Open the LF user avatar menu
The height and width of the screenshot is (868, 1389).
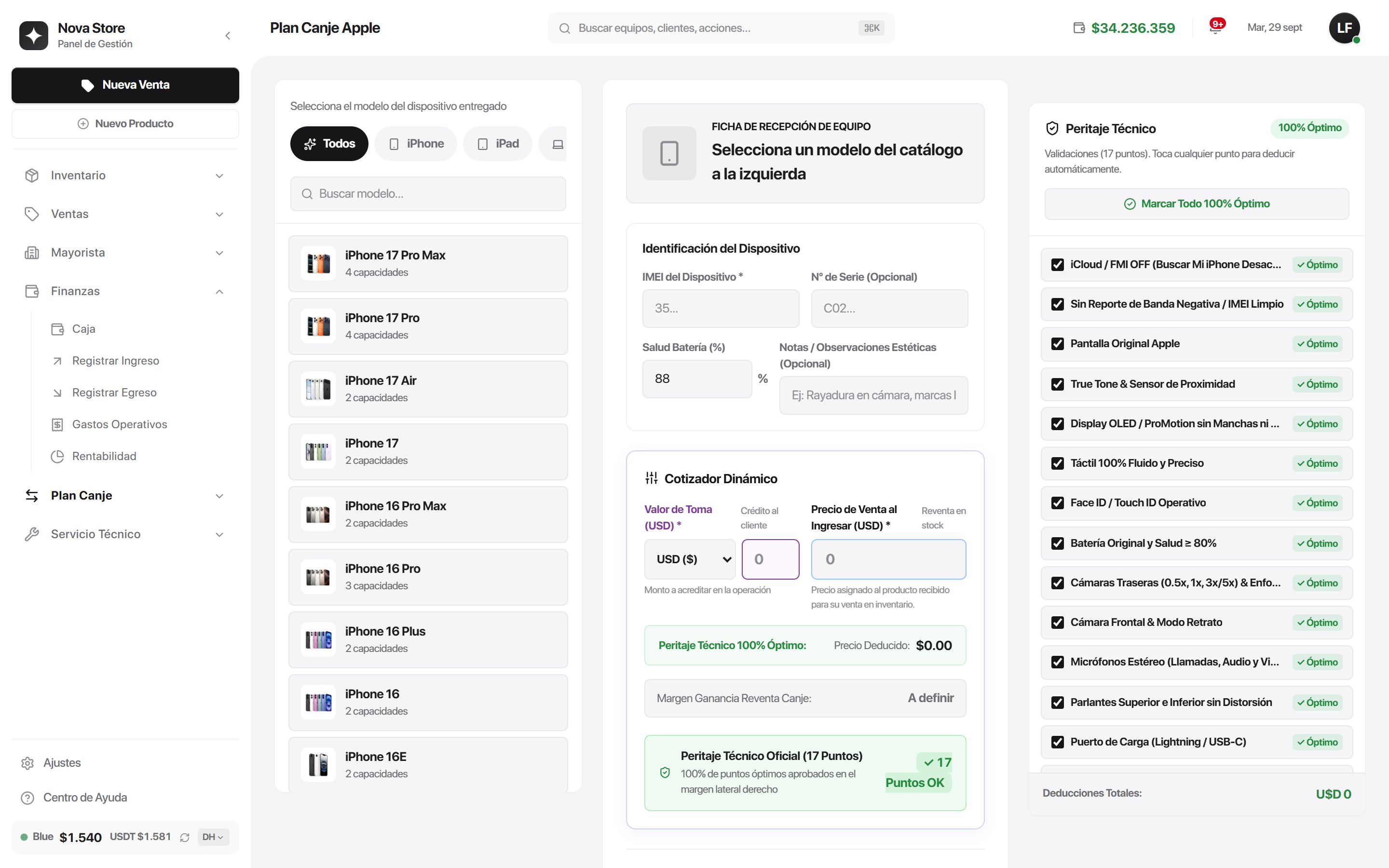pos(1344,27)
